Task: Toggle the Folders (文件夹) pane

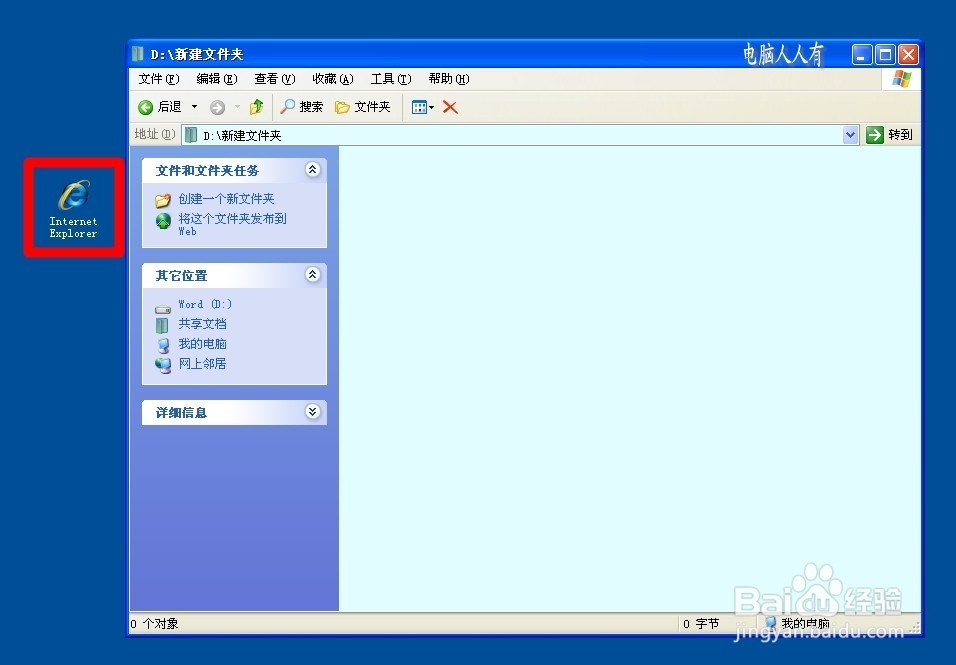Action: pos(363,107)
